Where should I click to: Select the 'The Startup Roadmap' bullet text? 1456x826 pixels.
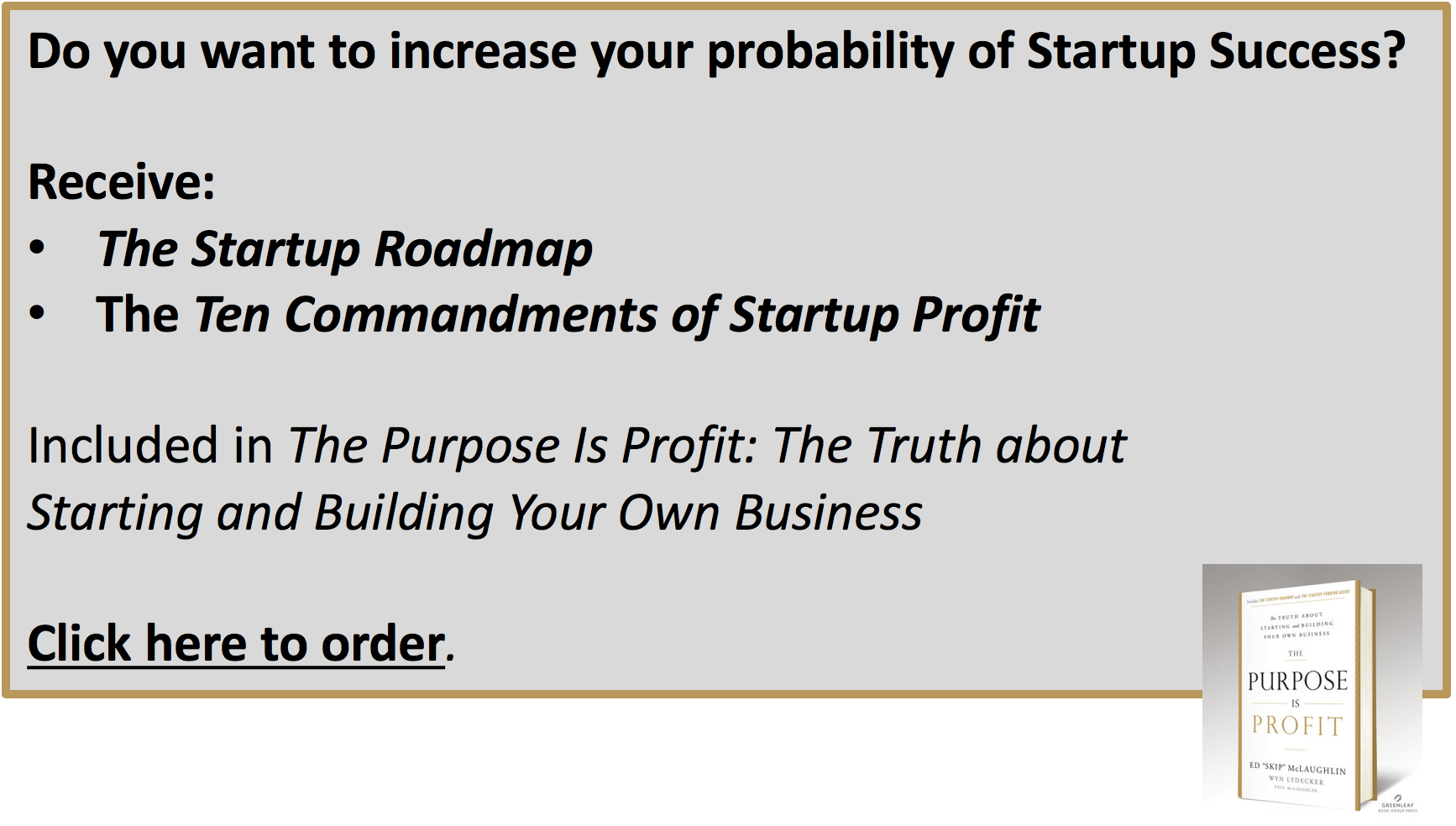[x=345, y=250]
